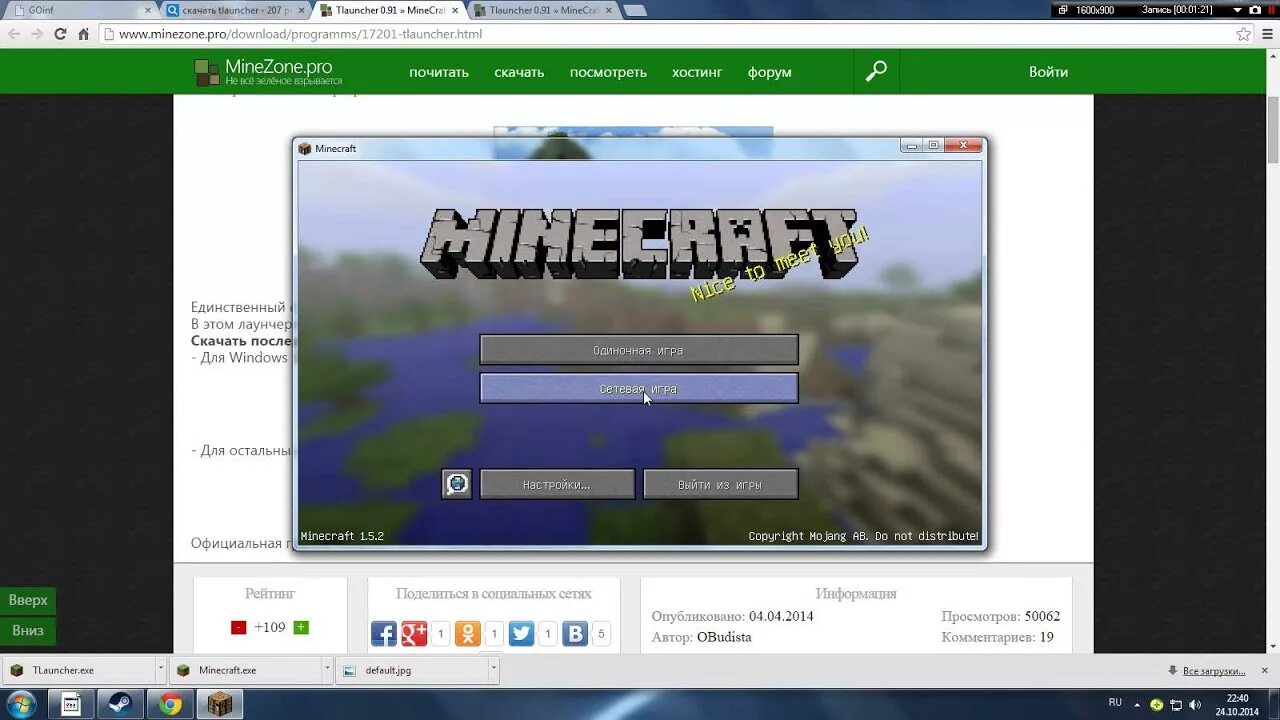1280x720 pixels.
Task: Click default.jpg download item
Action: pyautogui.click(x=411, y=670)
